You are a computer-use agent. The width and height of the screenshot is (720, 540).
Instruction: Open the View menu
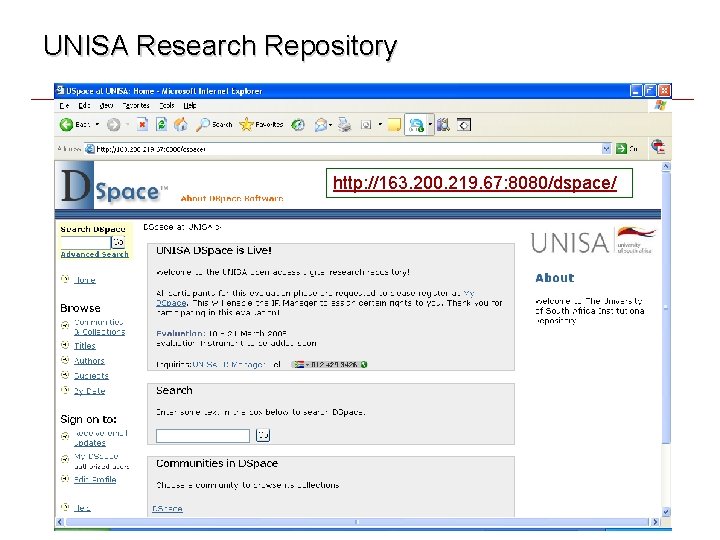click(106, 106)
